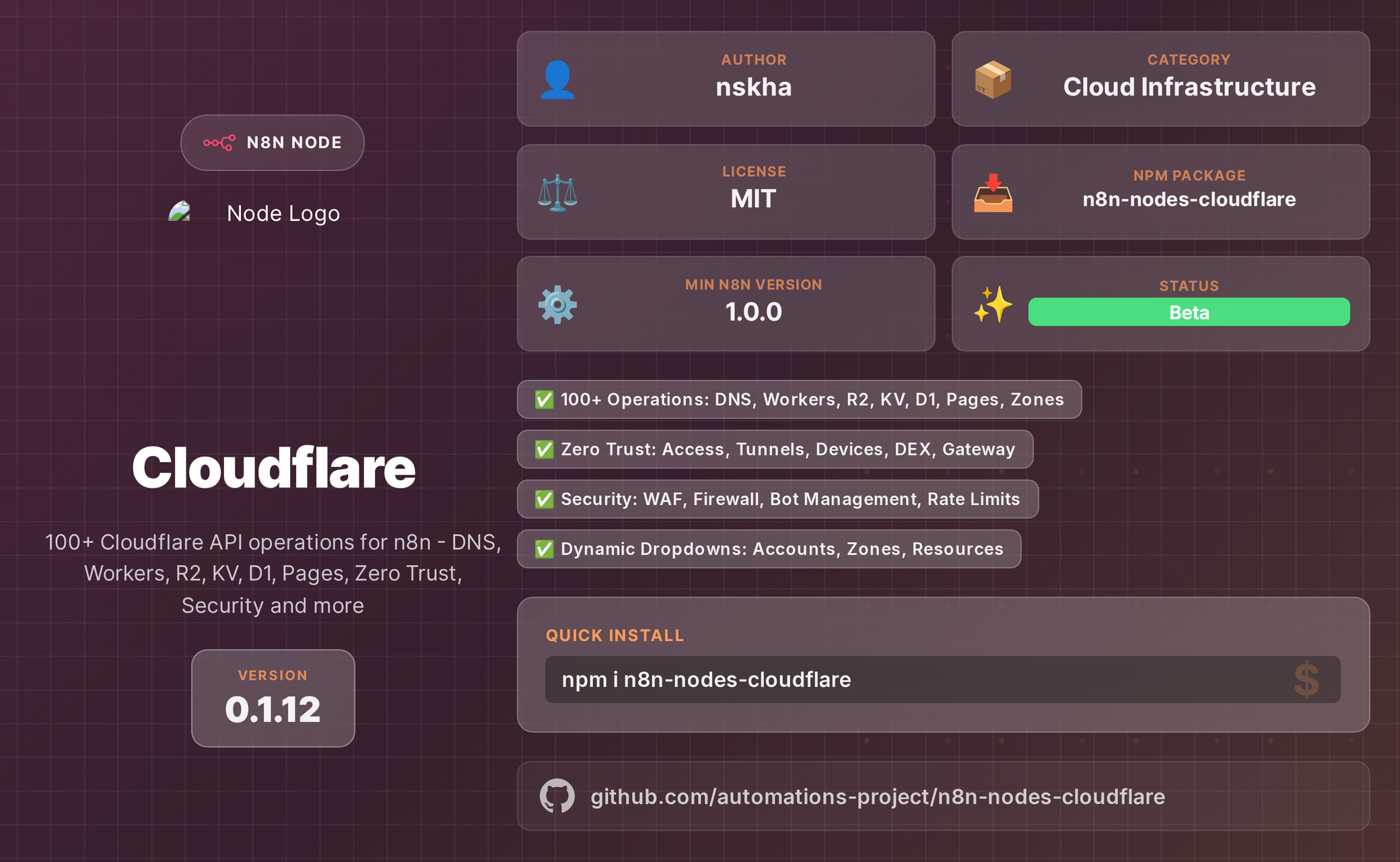1400x862 pixels.
Task: Click "Dynamic Dropdowns: Accounts, Zones, Resources" feature text
Action: pos(782,549)
